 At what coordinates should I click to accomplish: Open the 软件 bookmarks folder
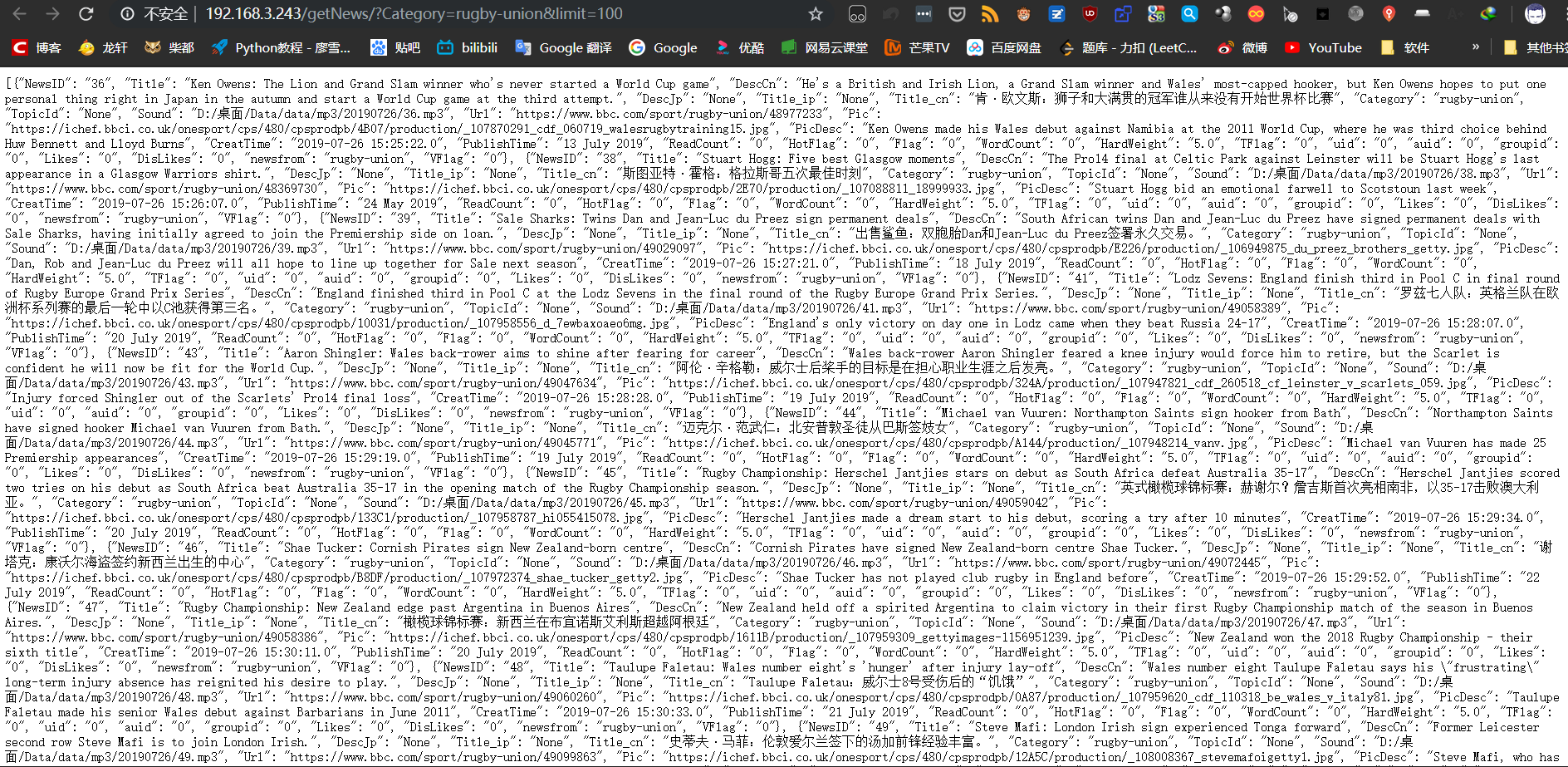click(1404, 47)
